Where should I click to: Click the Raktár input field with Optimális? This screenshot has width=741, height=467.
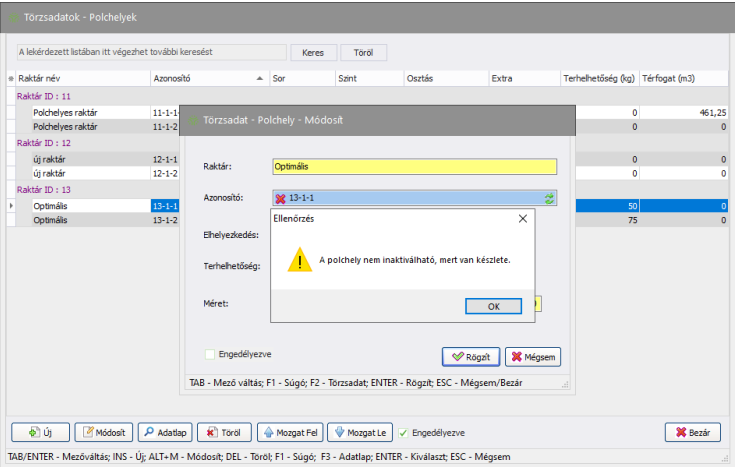coord(414,166)
